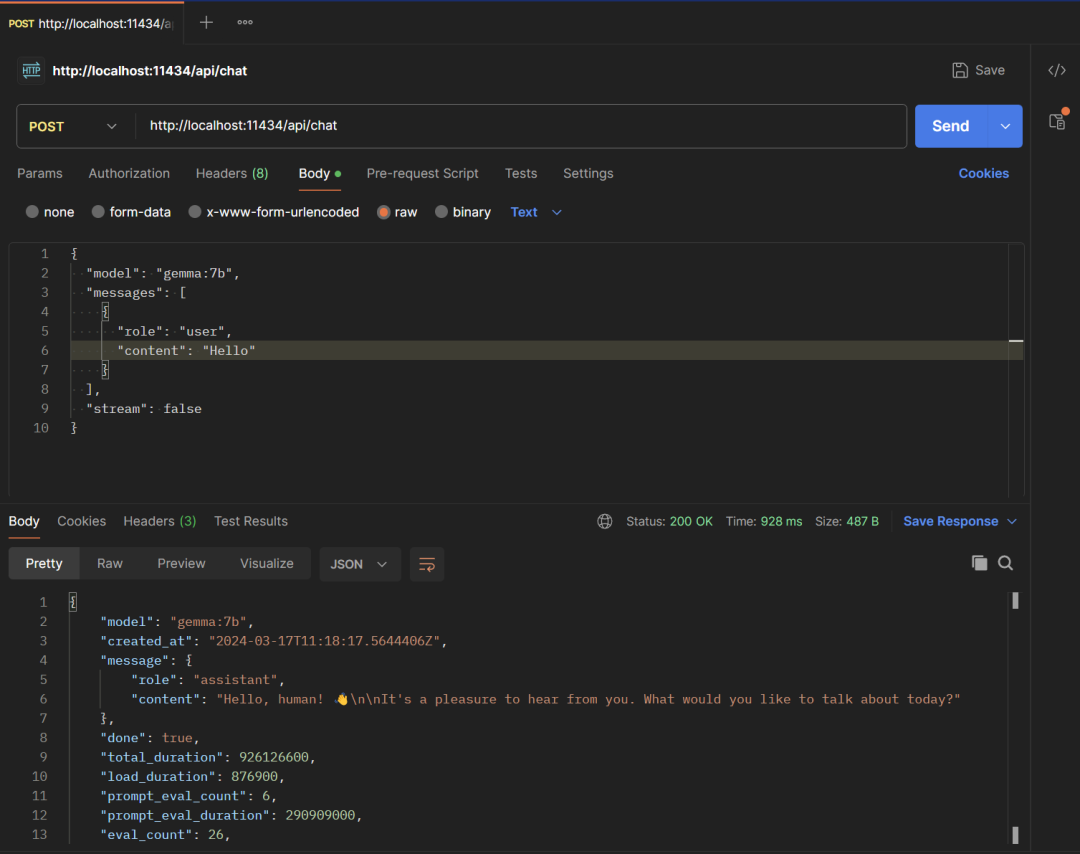Click the search response magnifier icon

point(1005,563)
